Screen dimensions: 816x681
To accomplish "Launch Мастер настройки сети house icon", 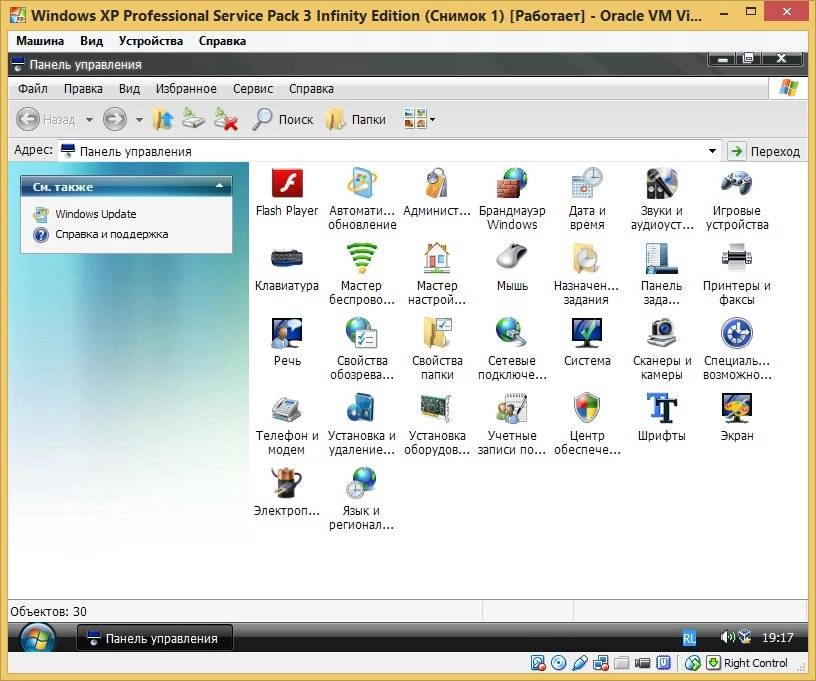I will pos(437,258).
